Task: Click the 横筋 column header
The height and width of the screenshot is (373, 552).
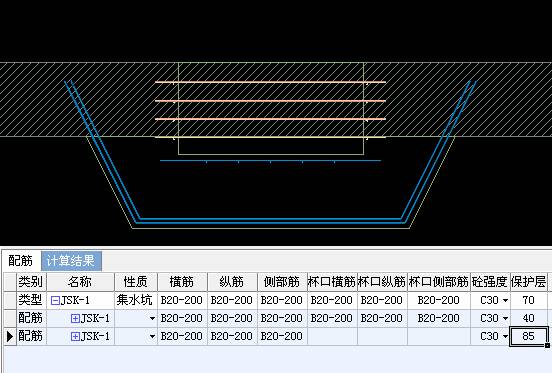Action: click(x=182, y=282)
